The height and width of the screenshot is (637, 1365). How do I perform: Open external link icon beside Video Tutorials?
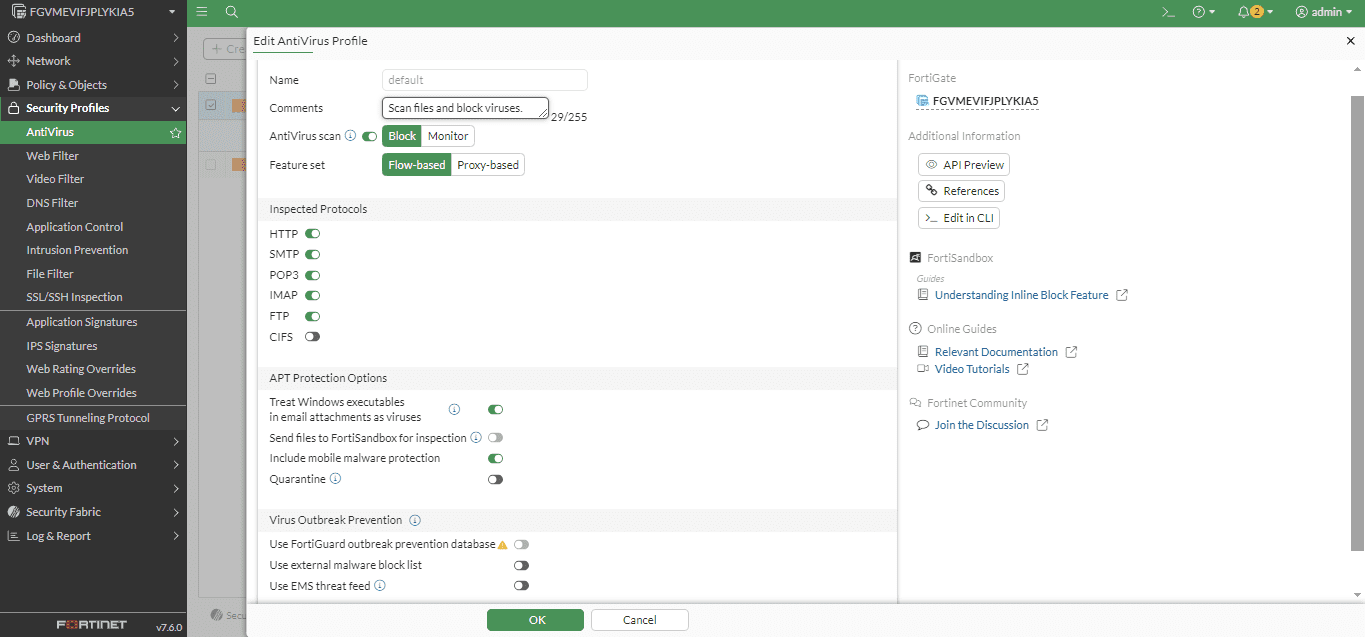1023,369
